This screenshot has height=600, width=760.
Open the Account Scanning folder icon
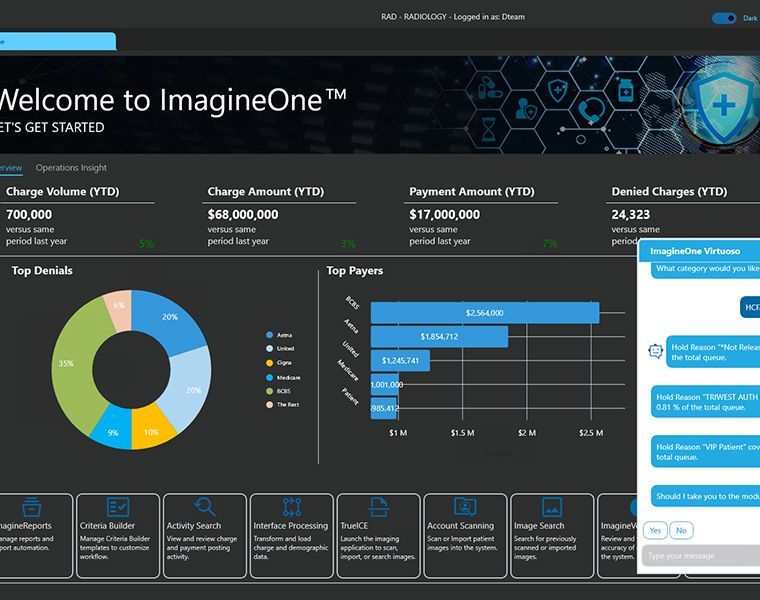[465, 507]
